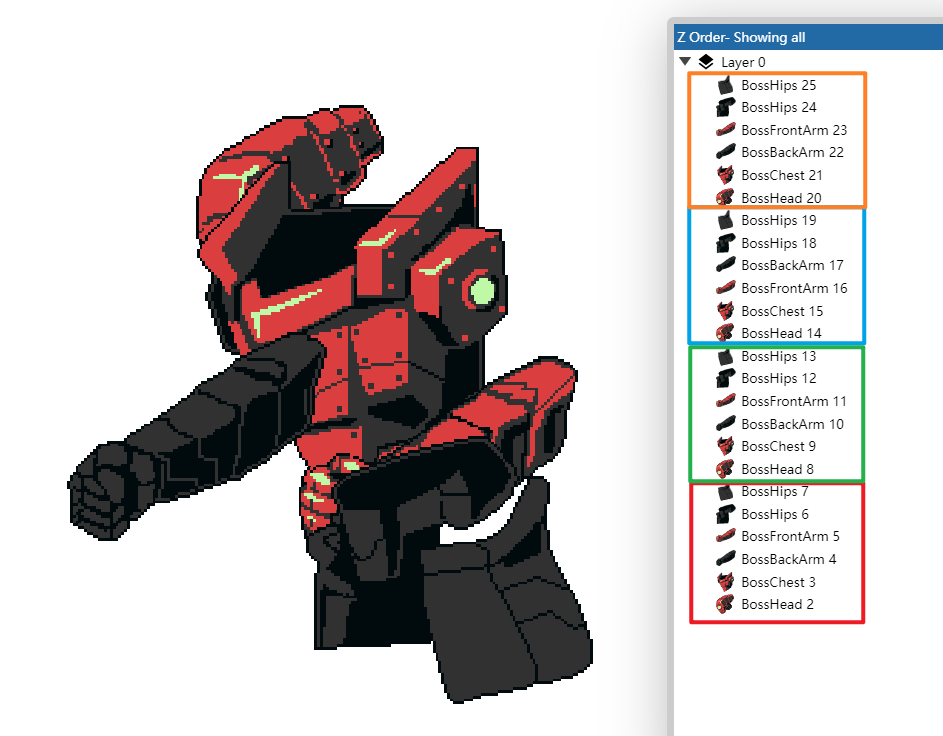Click the BossChest 15 thumbnail icon
The height and width of the screenshot is (736, 943).
[x=724, y=310]
